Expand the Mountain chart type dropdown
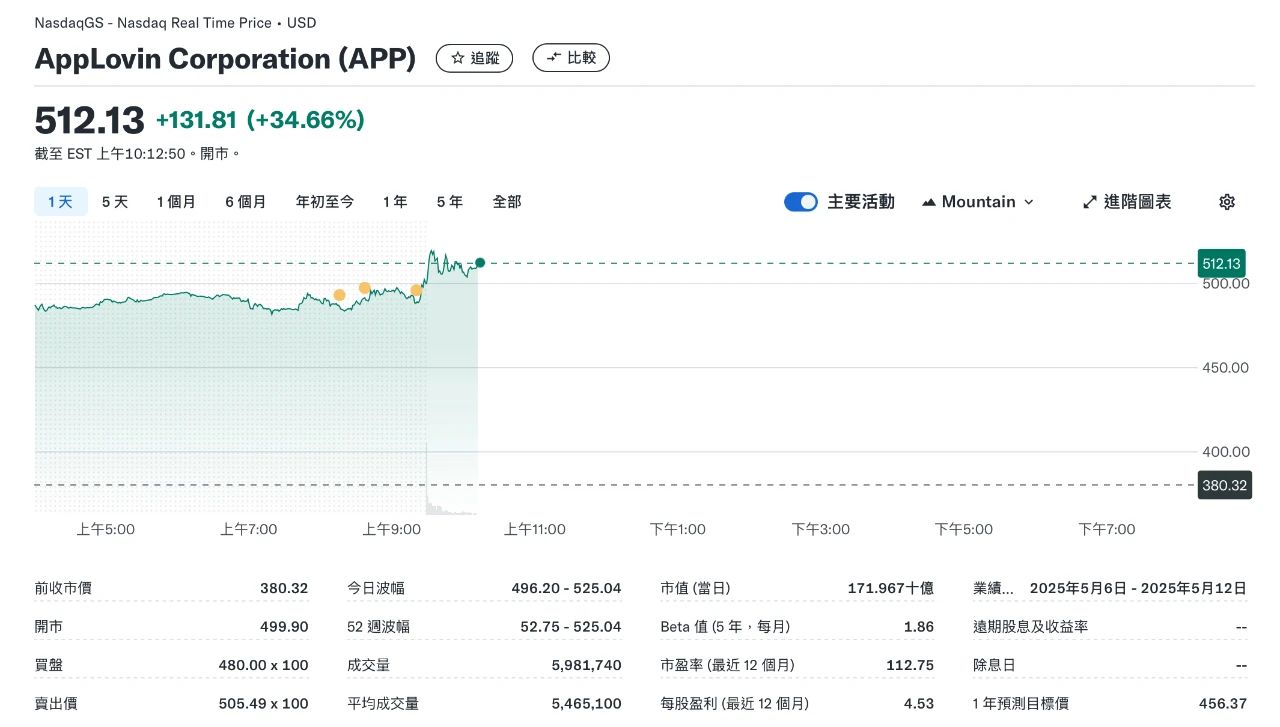The image size is (1280, 727). [978, 202]
